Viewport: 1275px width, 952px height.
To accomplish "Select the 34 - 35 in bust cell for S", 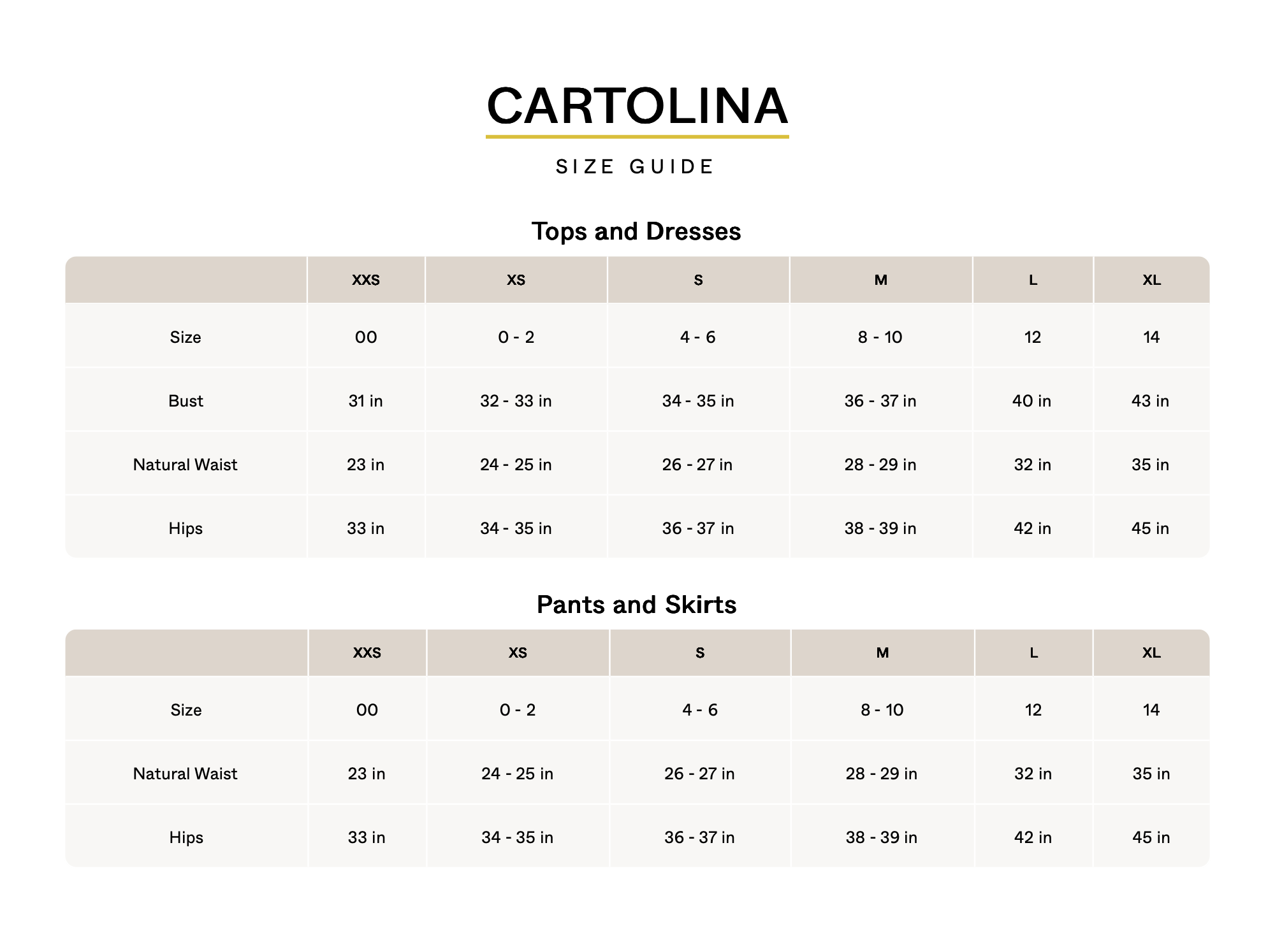I will 698,401.
